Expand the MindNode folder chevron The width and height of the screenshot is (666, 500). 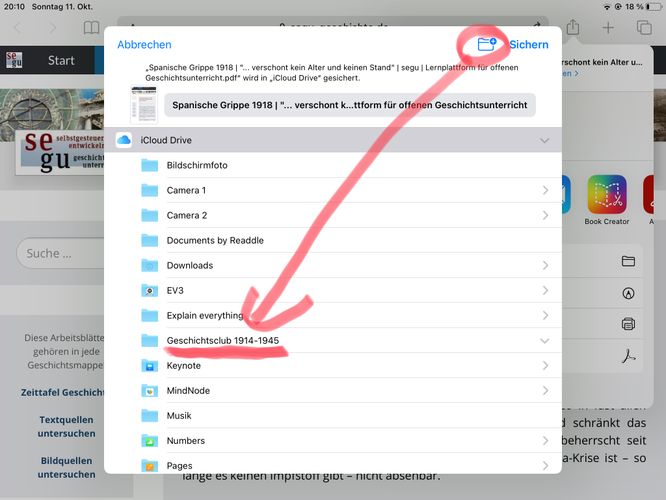(x=545, y=391)
